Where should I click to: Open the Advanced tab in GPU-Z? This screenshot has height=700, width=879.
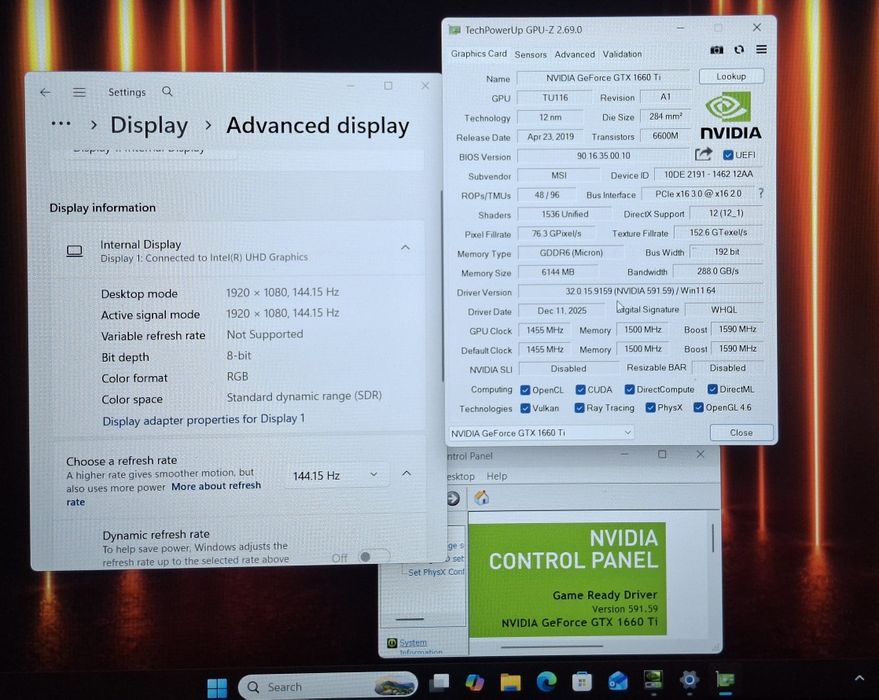tap(575, 54)
